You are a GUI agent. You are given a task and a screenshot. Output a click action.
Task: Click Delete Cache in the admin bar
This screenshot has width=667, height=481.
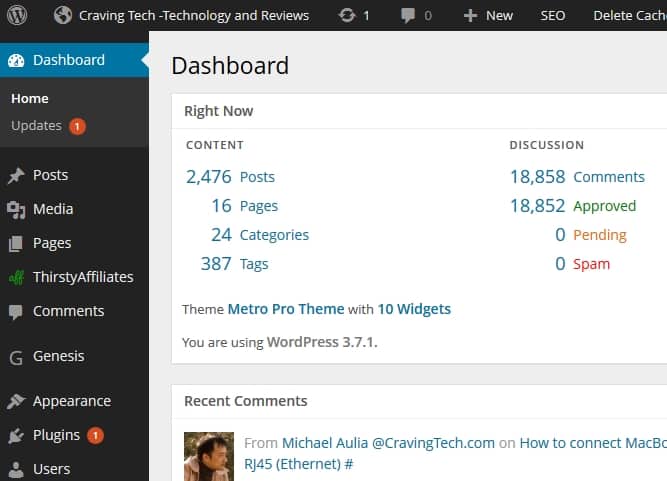pos(630,16)
